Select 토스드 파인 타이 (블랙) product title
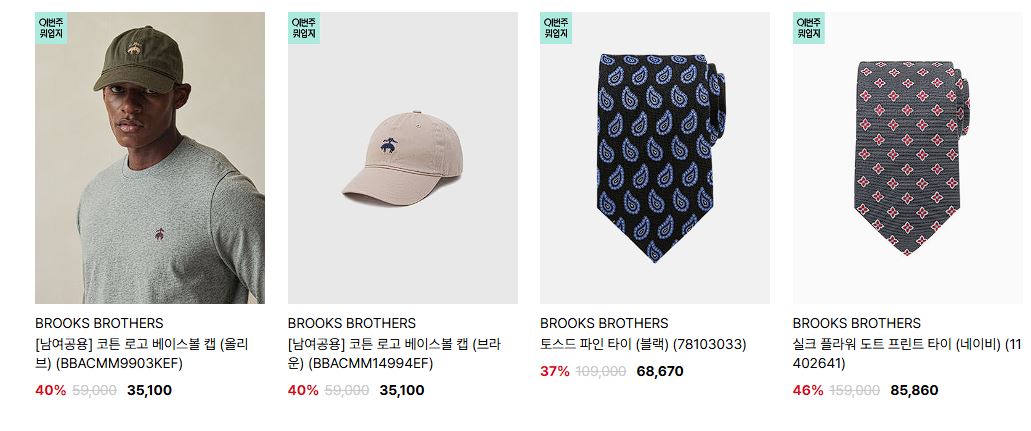This screenshot has height=431, width=1031. point(643,344)
